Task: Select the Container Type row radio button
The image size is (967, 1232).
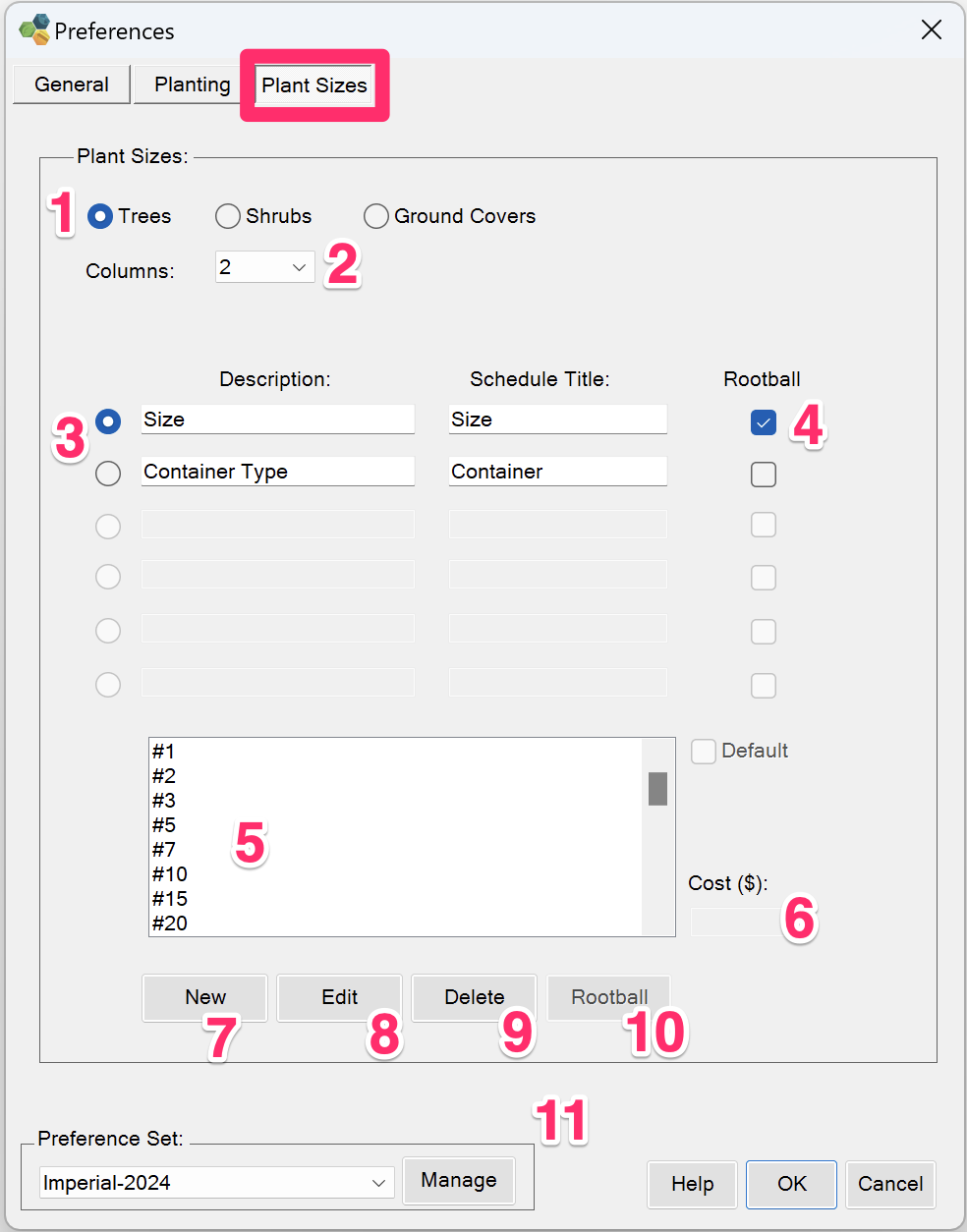Action: [108, 474]
